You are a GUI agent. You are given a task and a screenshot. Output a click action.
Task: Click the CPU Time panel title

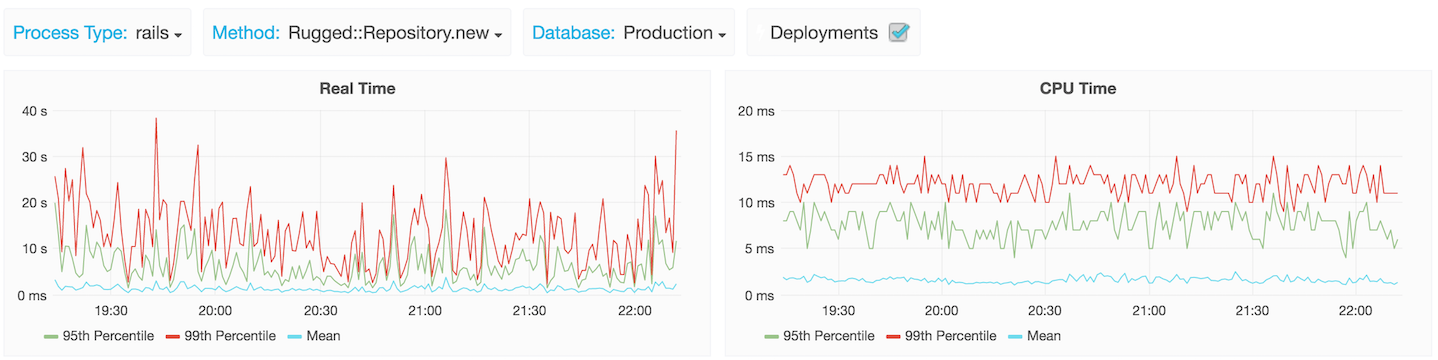click(1078, 88)
